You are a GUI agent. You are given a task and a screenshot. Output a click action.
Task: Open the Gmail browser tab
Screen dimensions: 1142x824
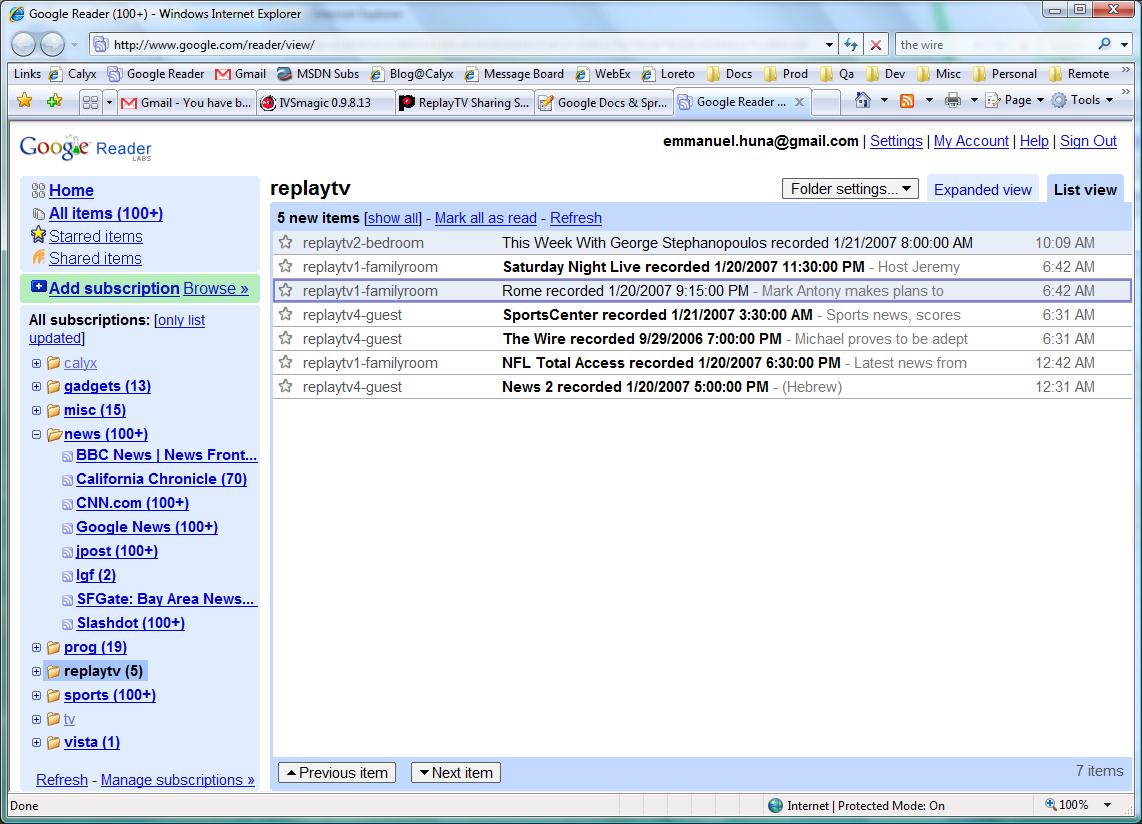tap(188, 103)
